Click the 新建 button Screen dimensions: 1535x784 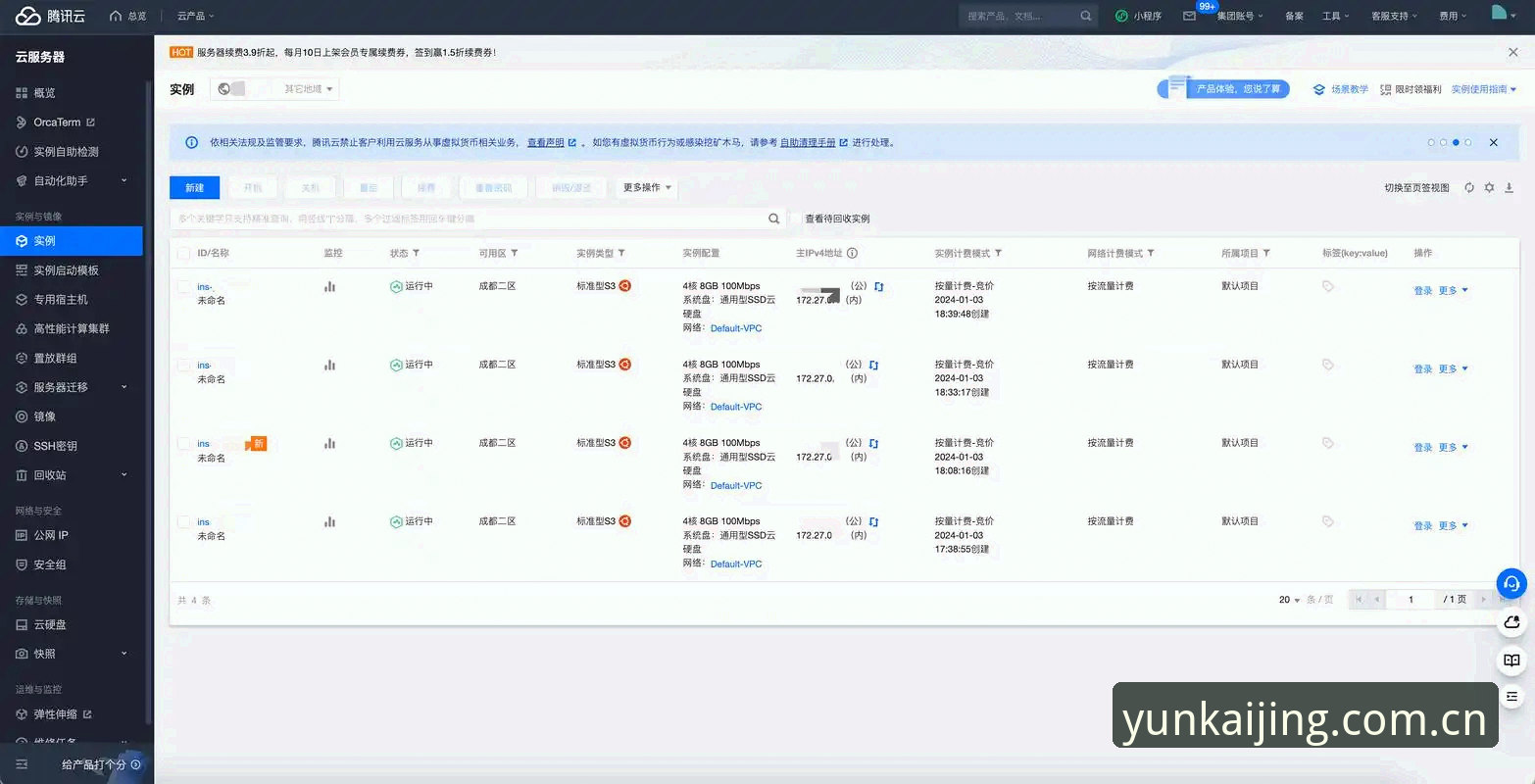(194, 187)
